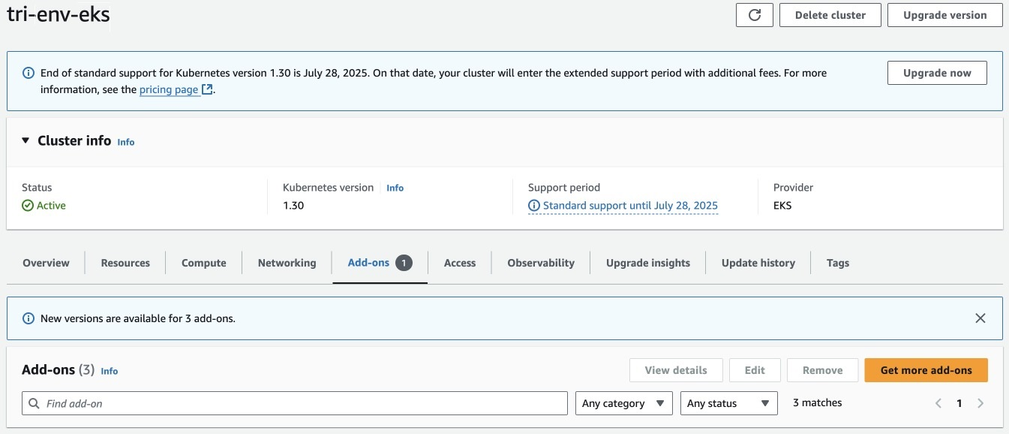Click the refresh cluster icon button

[x=754, y=15]
